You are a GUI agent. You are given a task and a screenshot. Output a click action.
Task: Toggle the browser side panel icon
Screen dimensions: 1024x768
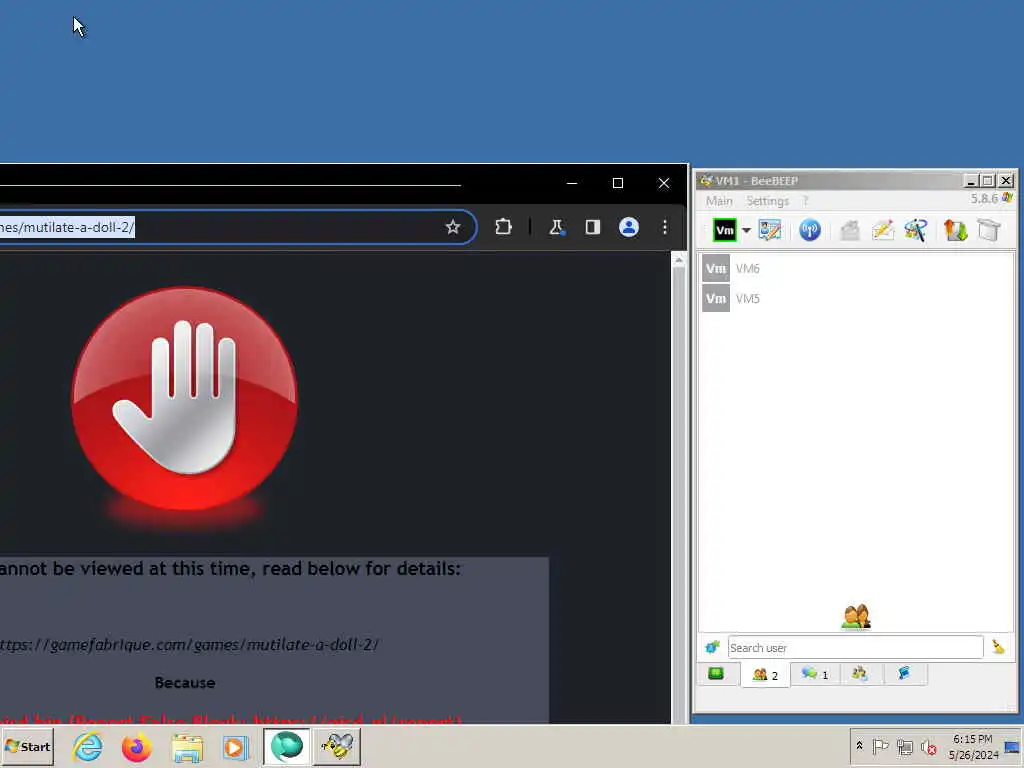(592, 227)
